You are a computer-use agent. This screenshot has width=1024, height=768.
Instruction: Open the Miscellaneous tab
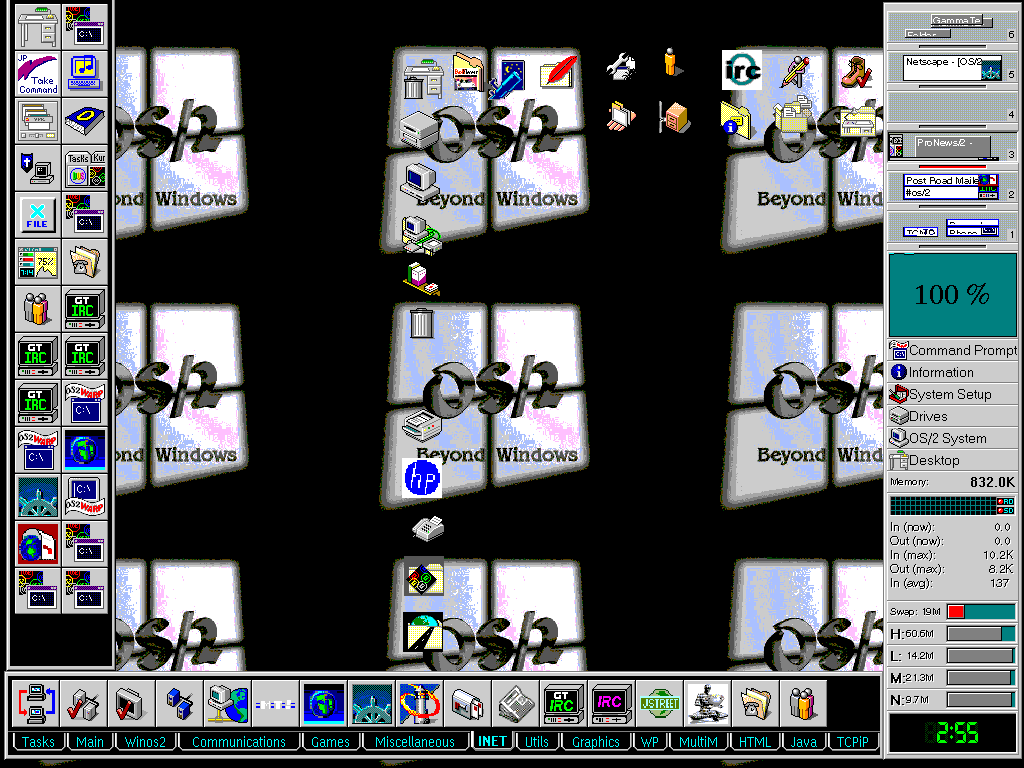tap(415, 742)
